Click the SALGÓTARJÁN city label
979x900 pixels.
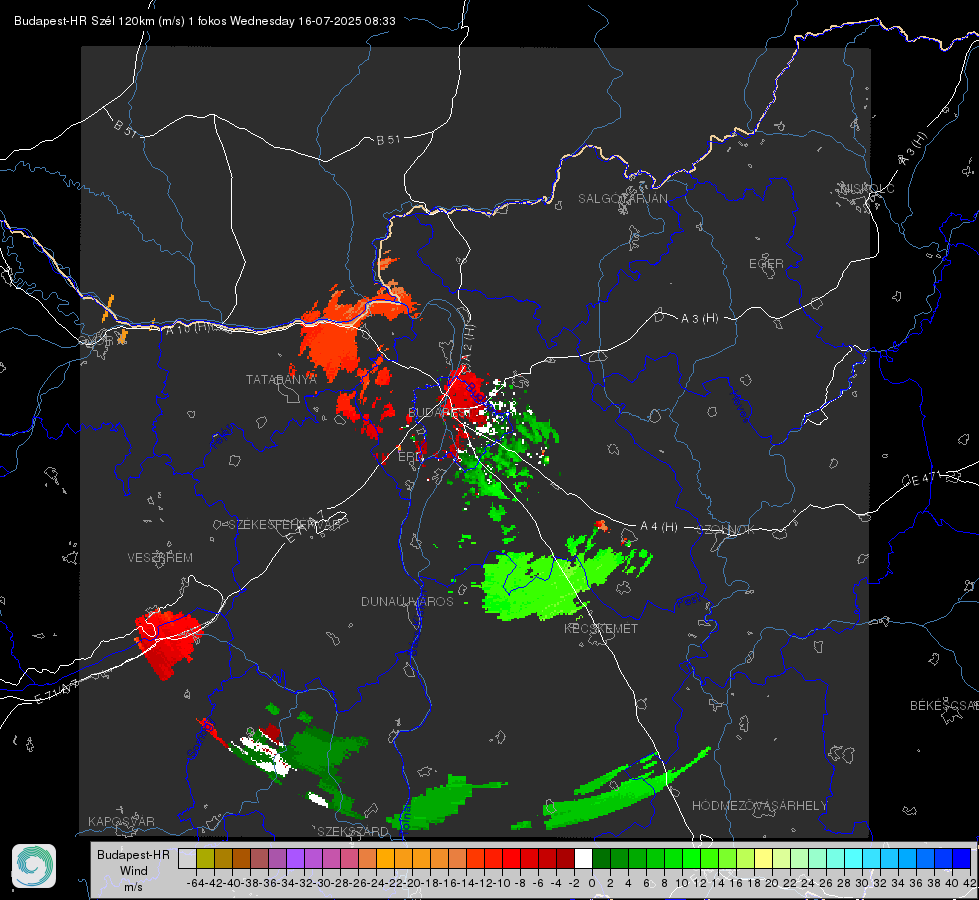(622, 199)
